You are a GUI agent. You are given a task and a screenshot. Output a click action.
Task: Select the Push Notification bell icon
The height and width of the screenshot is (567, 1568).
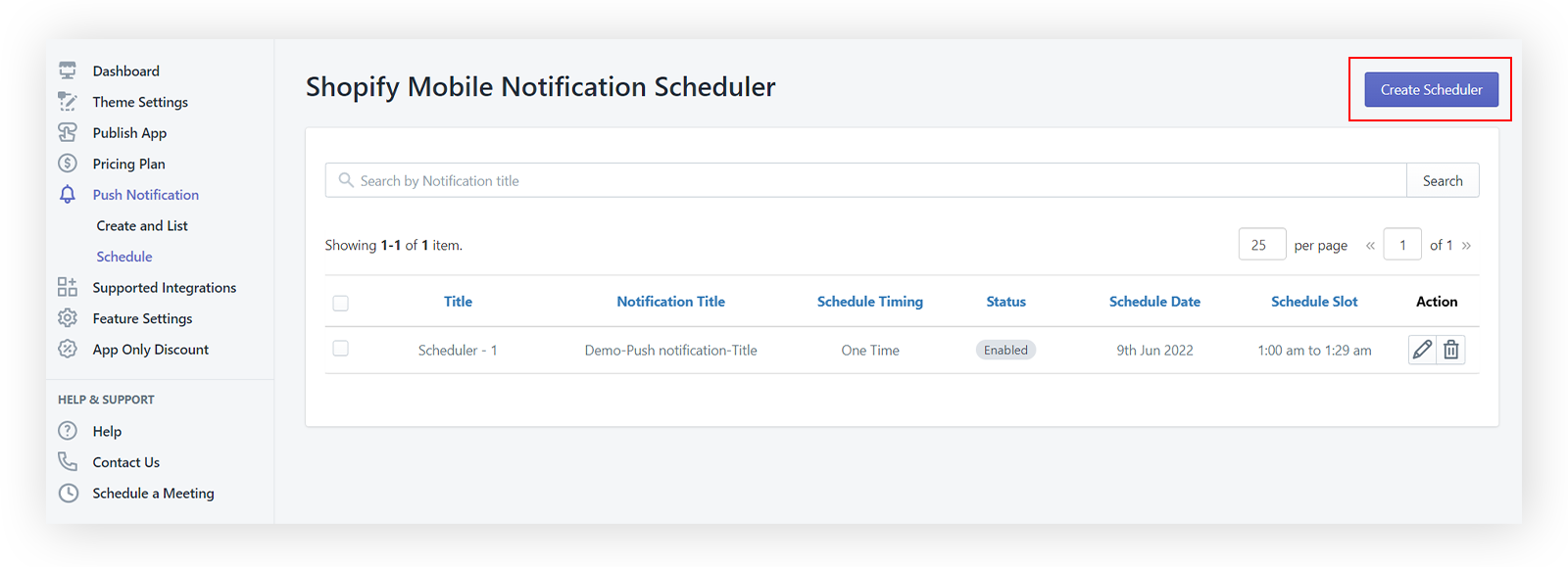coord(67,194)
